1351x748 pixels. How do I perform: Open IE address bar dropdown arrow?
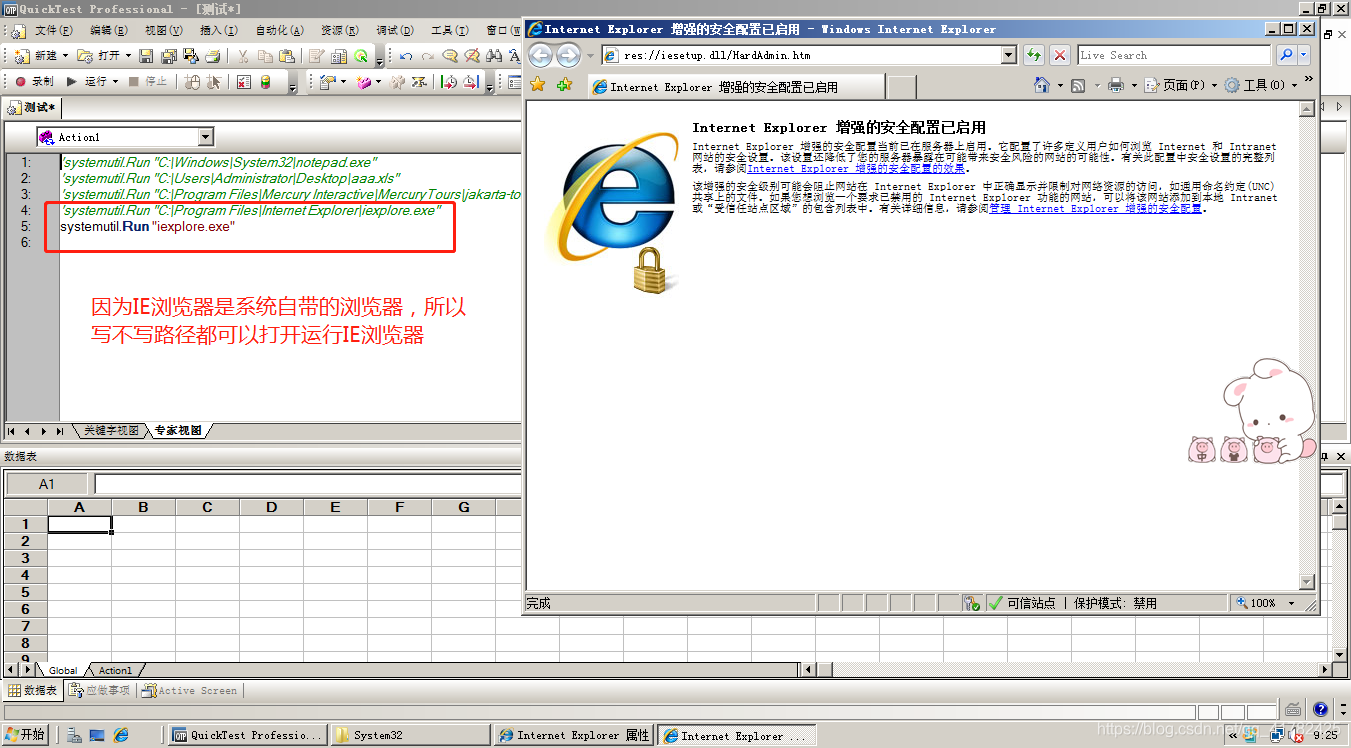1007,56
